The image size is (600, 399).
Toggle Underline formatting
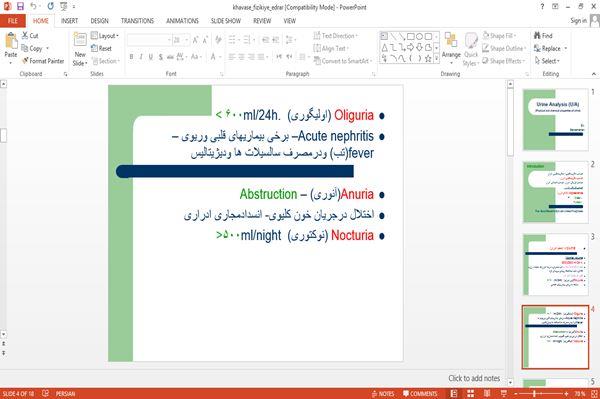[151, 57]
